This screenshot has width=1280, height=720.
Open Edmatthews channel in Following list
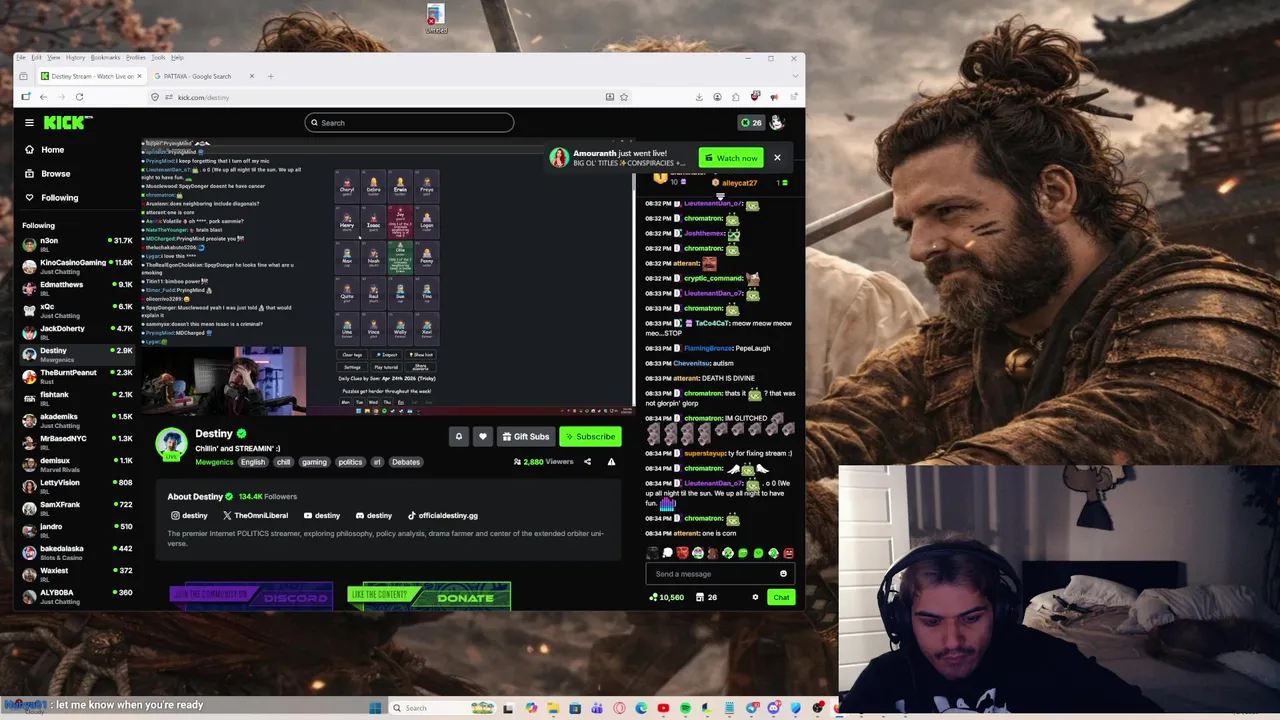point(77,288)
